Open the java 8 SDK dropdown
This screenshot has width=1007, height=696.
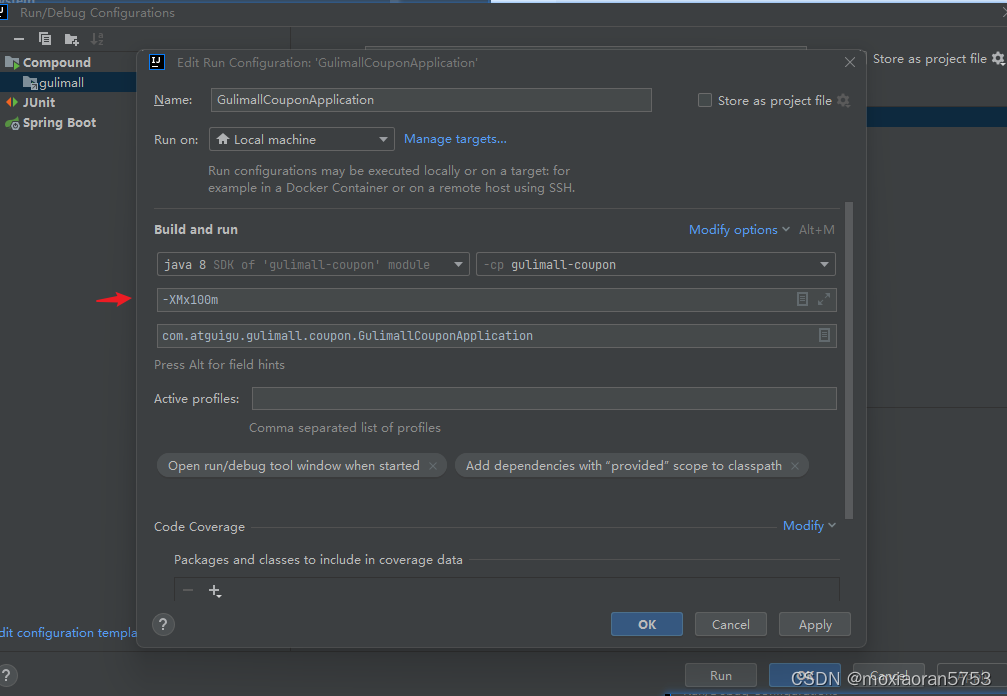point(313,265)
